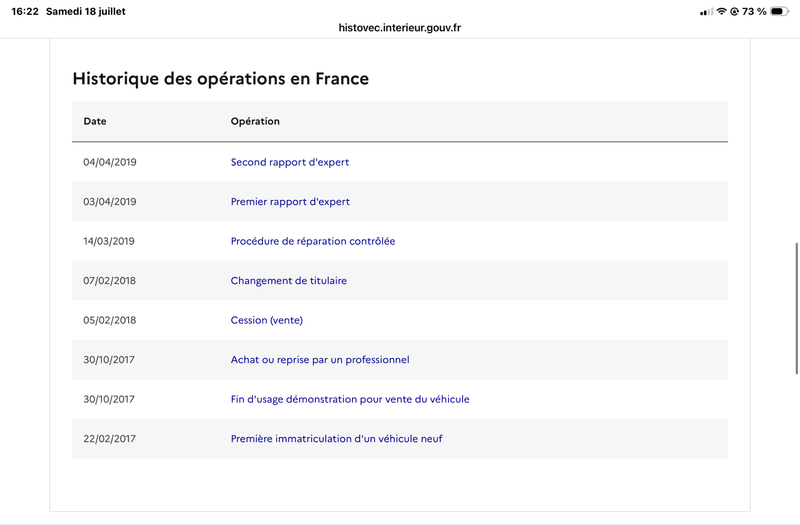Click the Cession (vente) link
This screenshot has height=525, width=800.
point(267,320)
